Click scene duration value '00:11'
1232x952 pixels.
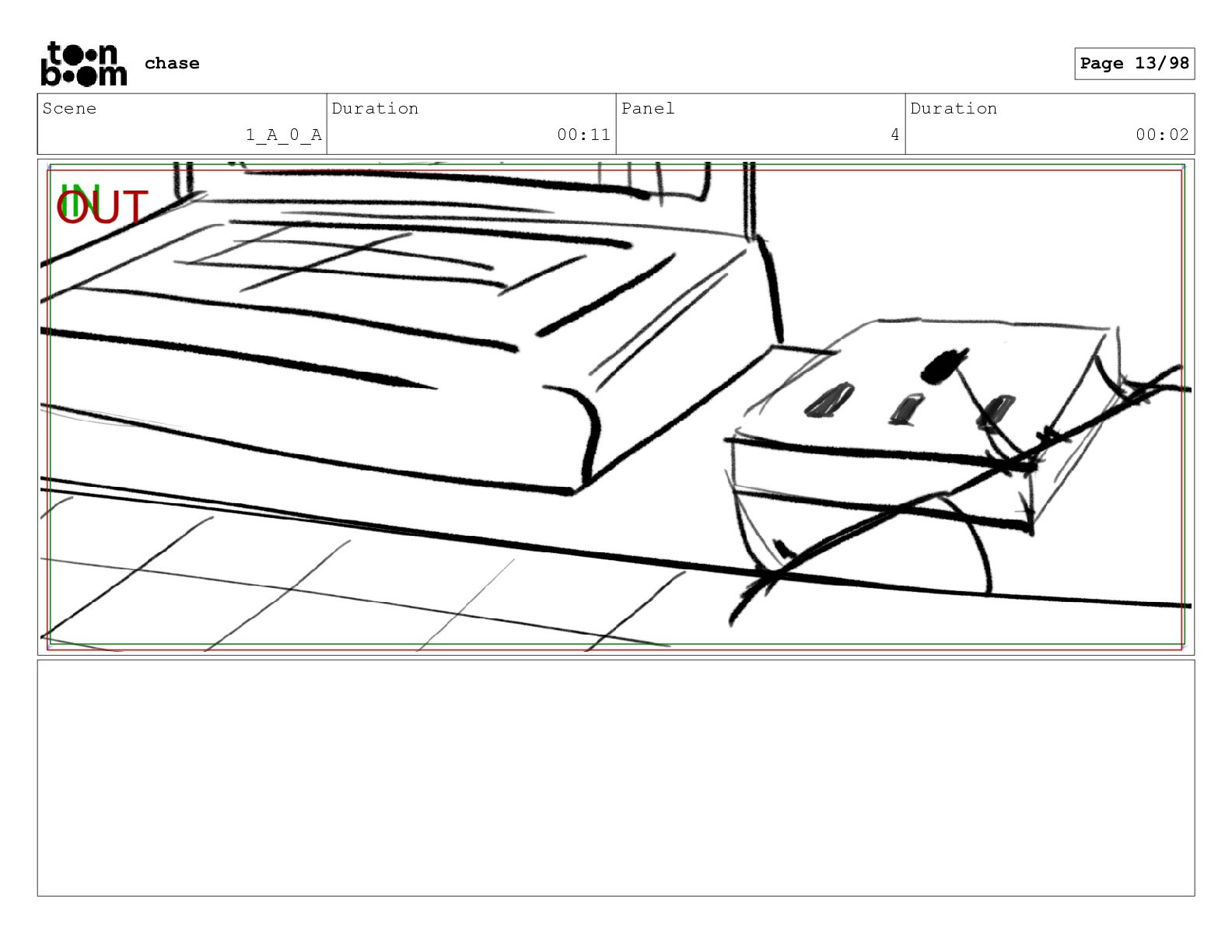pyautogui.click(x=584, y=135)
